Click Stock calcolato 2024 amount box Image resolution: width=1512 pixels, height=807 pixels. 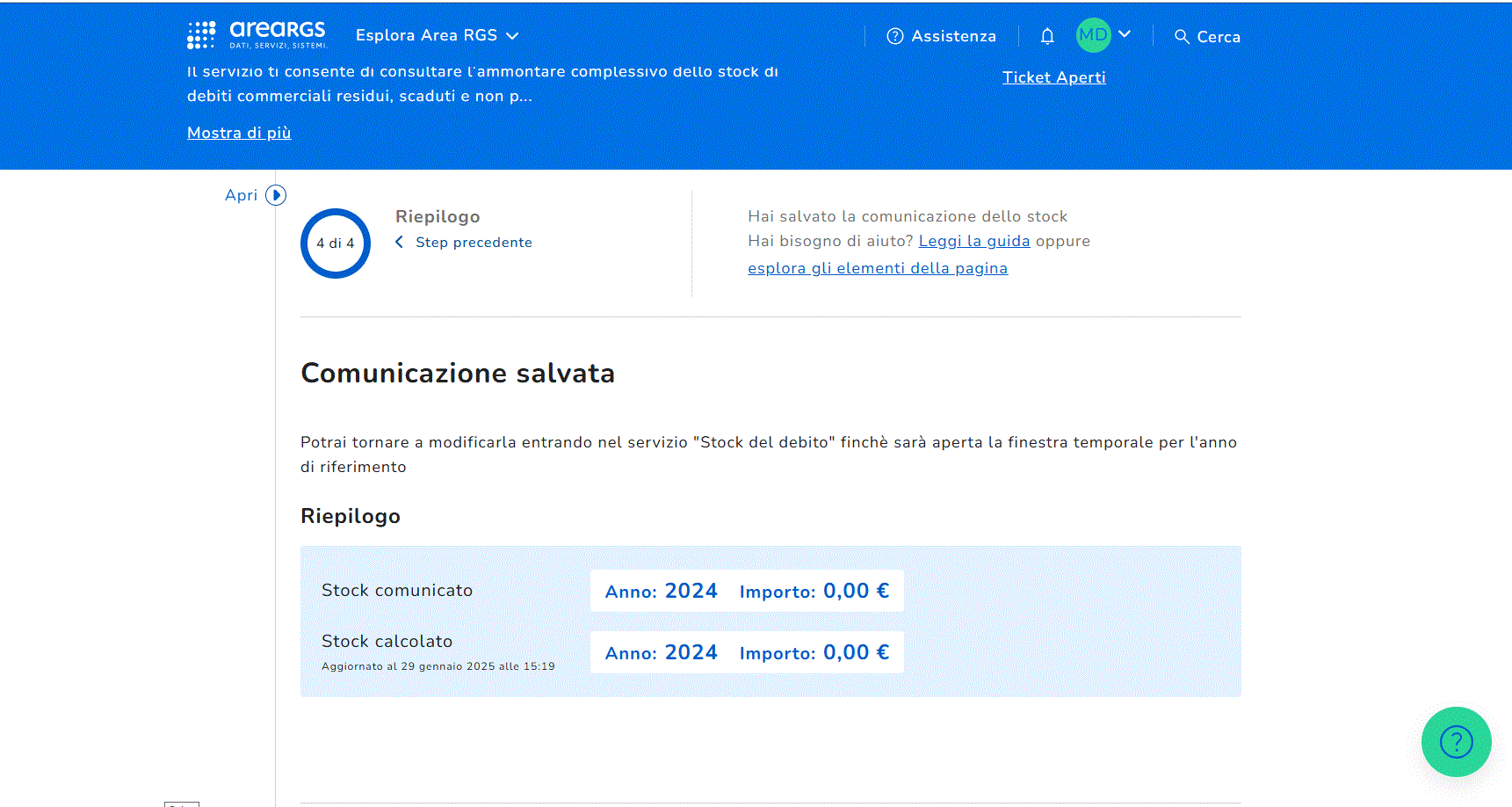click(746, 652)
